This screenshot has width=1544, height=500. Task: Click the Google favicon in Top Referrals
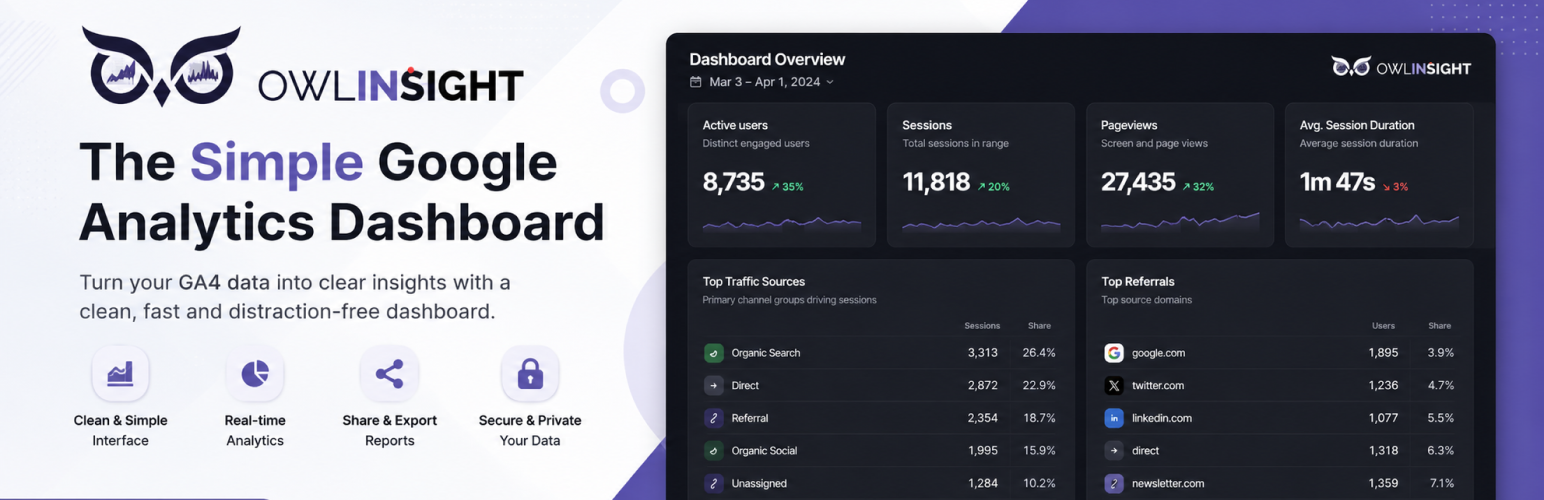click(x=1114, y=353)
